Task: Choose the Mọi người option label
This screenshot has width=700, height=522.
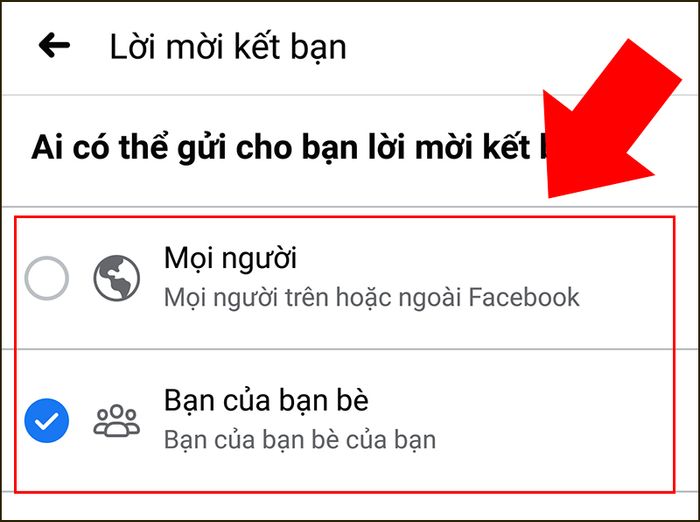Action: pyautogui.click(x=230, y=259)
